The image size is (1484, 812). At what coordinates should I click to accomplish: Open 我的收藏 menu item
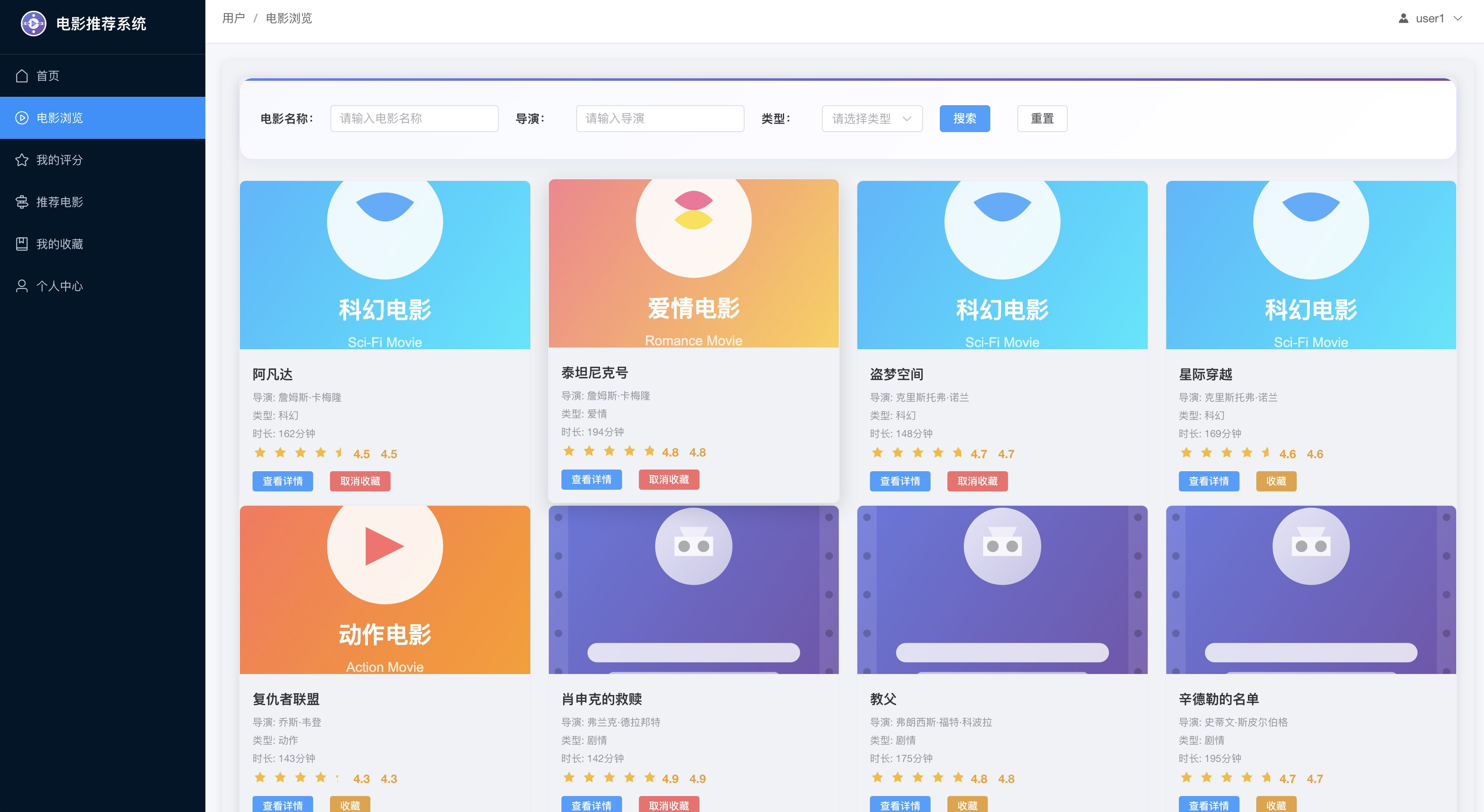tap(59, 244)
